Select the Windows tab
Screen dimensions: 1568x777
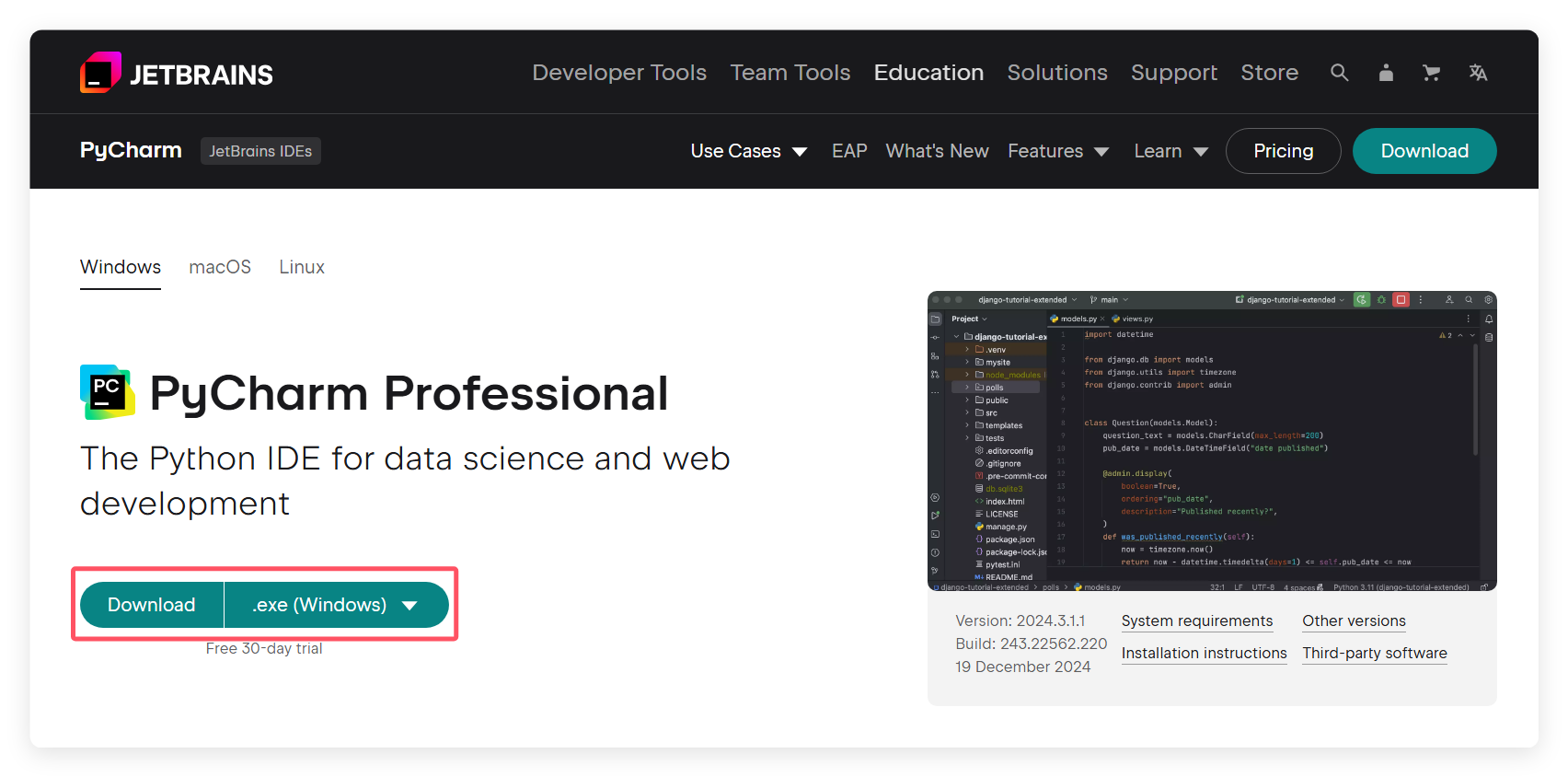pos(121,267)
